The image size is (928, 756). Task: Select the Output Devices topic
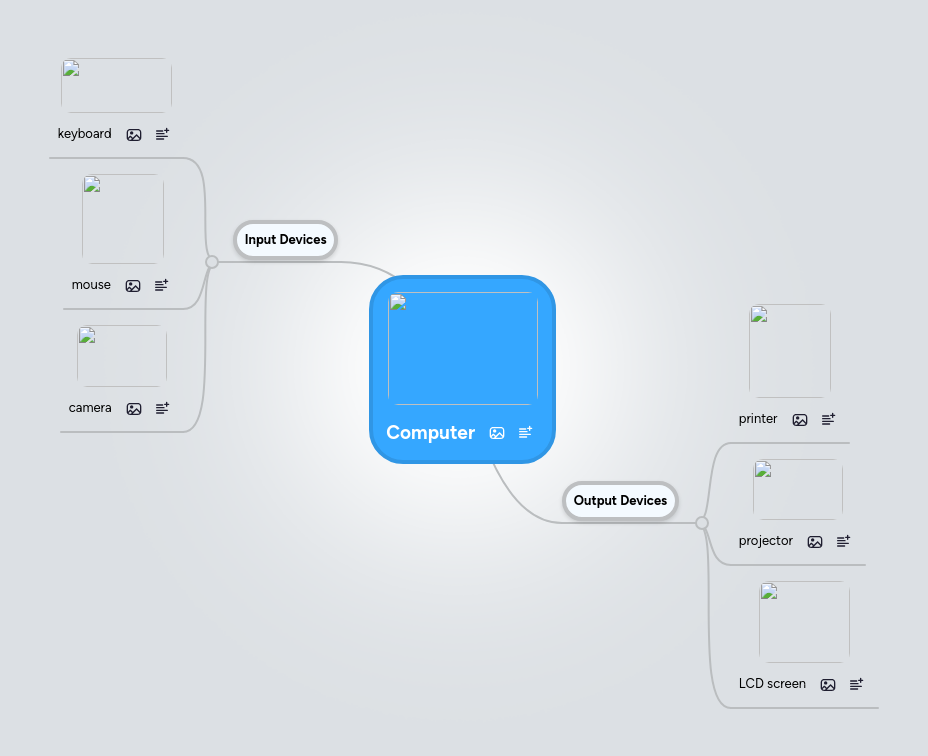pyautogui.click(x=620, y=500)
